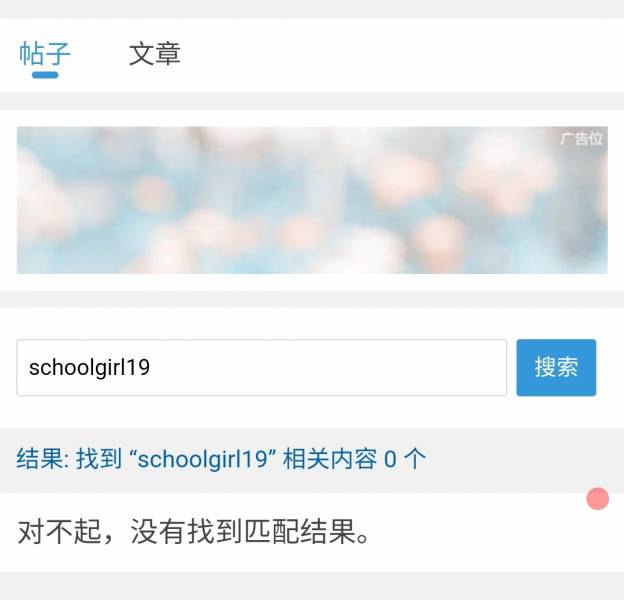Image resolution: width=624 pixels, height=600 pixels.
Task: Select the 文章 search category
Action: click(154, 54)
